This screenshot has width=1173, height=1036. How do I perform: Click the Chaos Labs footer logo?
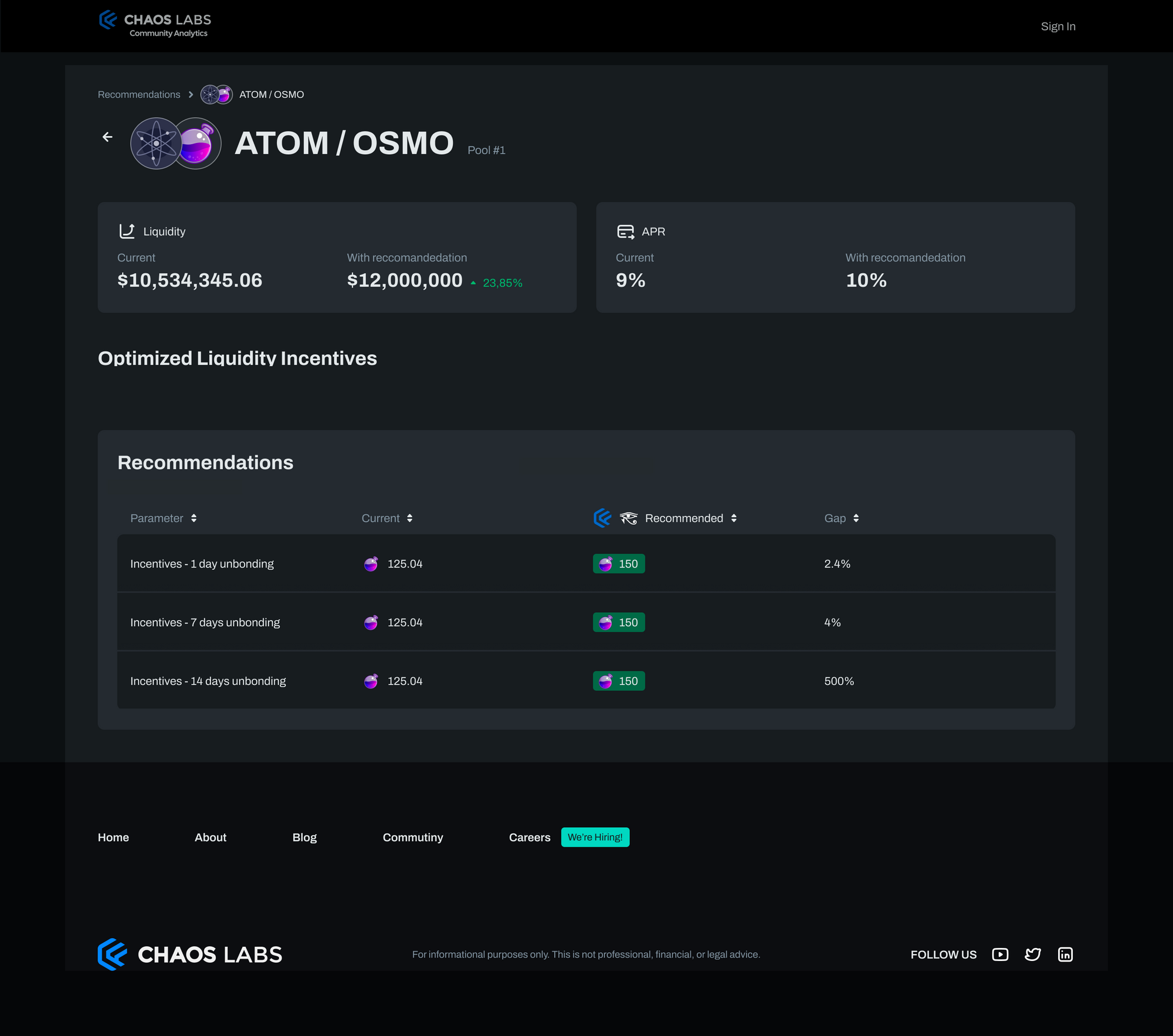pyautogui.click(x=190, y=955)
